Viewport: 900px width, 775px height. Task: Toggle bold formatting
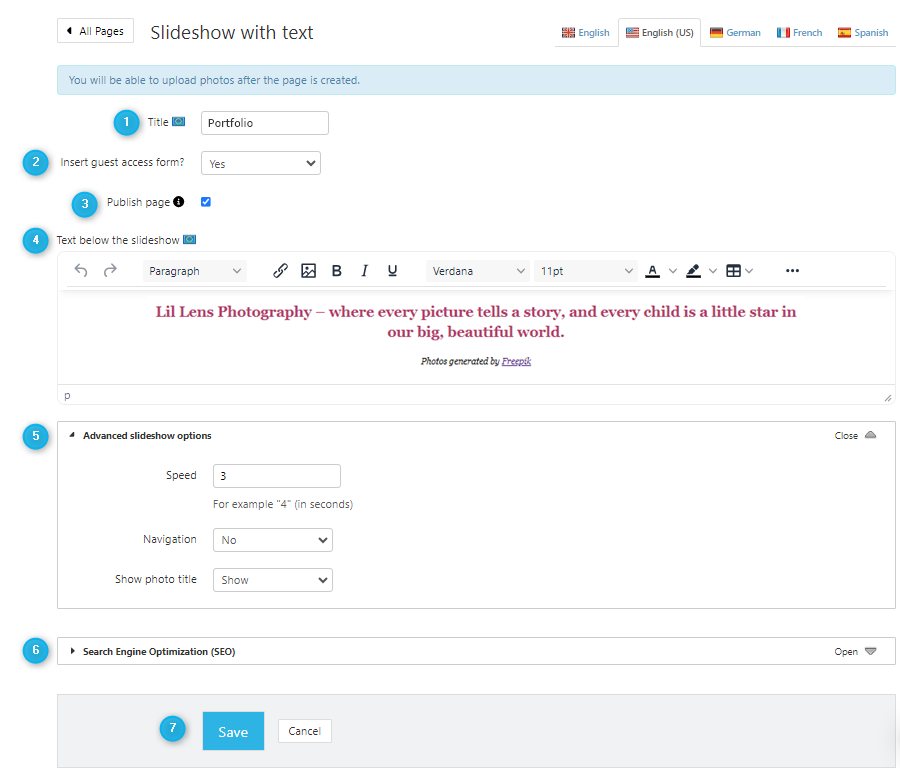click(x=337, y=270)
